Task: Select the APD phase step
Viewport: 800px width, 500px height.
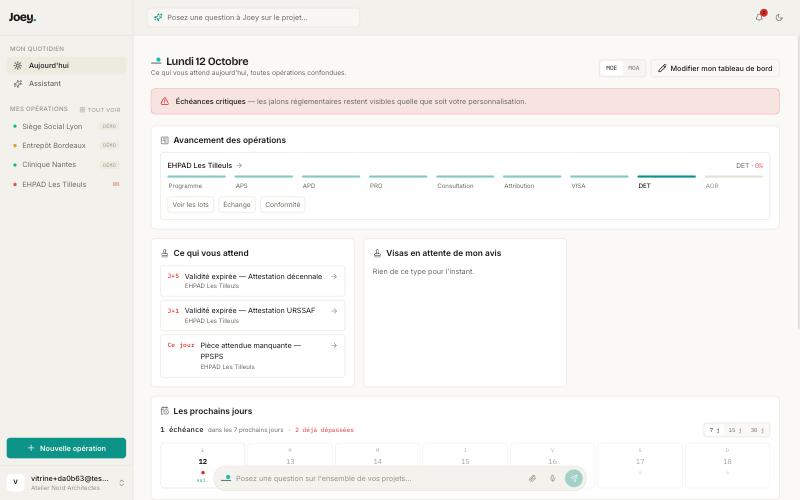Action: click(331, 182)
